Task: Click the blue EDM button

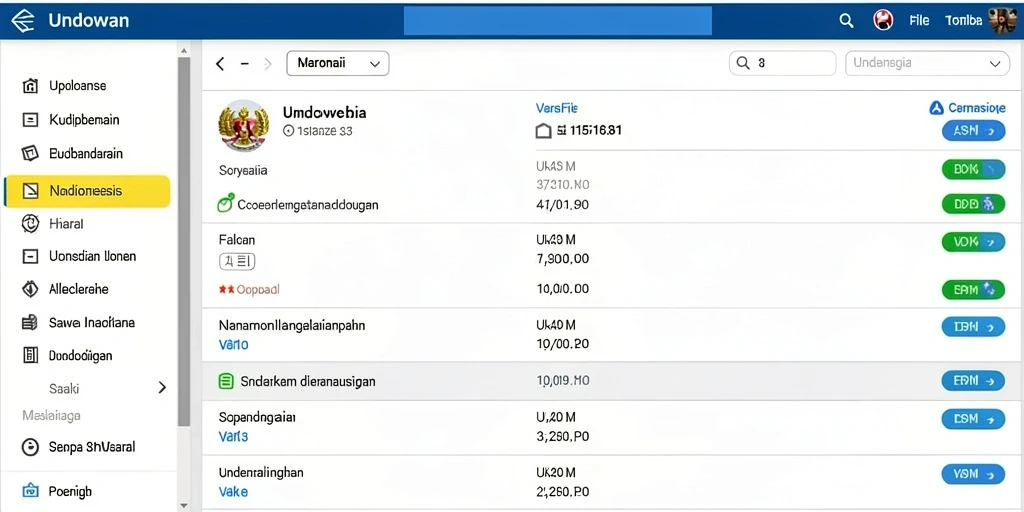Action: pyautogui.click(x=973, y=380)
